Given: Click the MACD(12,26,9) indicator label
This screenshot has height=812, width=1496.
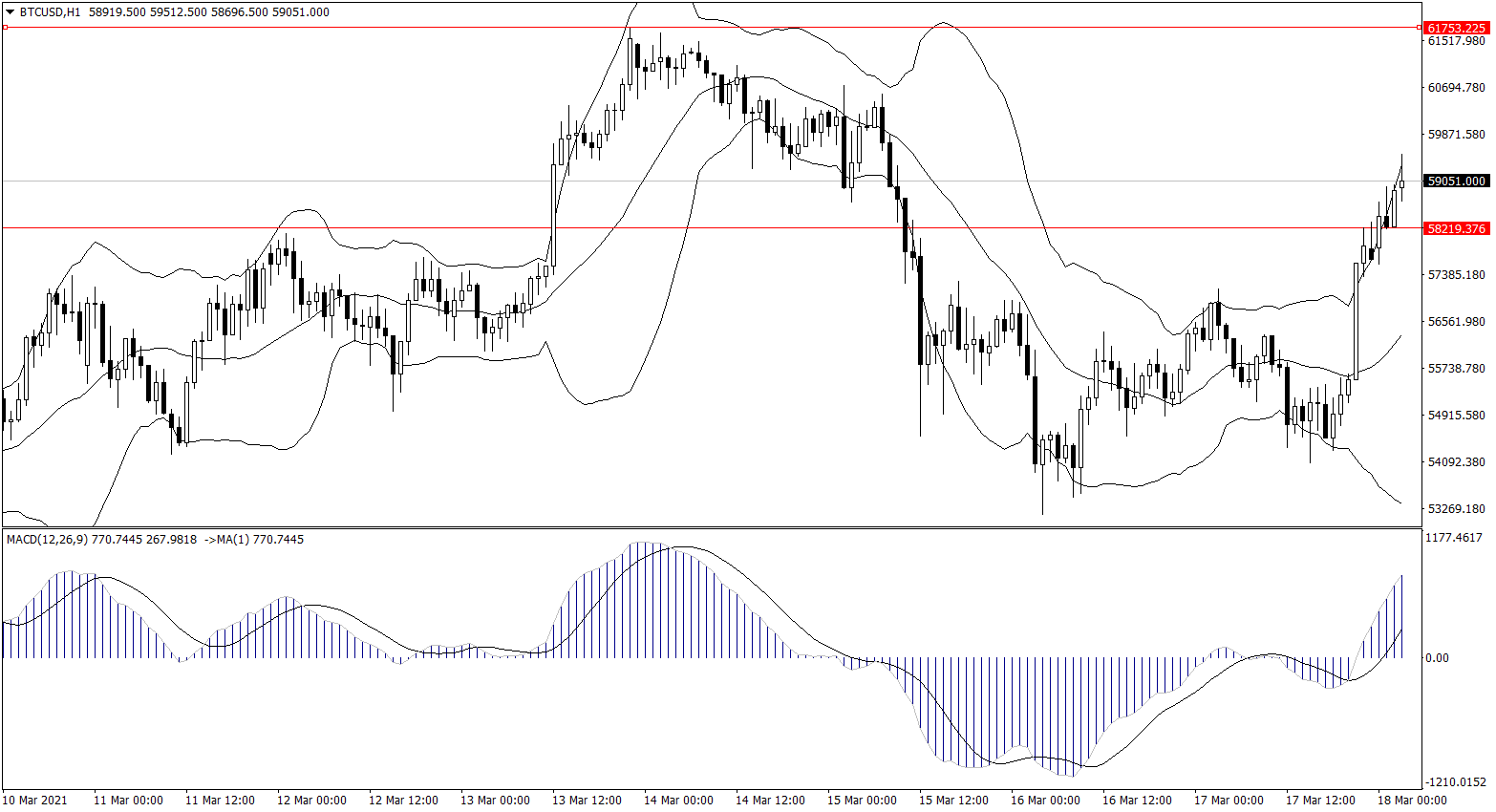Looking at the screenshot, I should coord(47,540).
